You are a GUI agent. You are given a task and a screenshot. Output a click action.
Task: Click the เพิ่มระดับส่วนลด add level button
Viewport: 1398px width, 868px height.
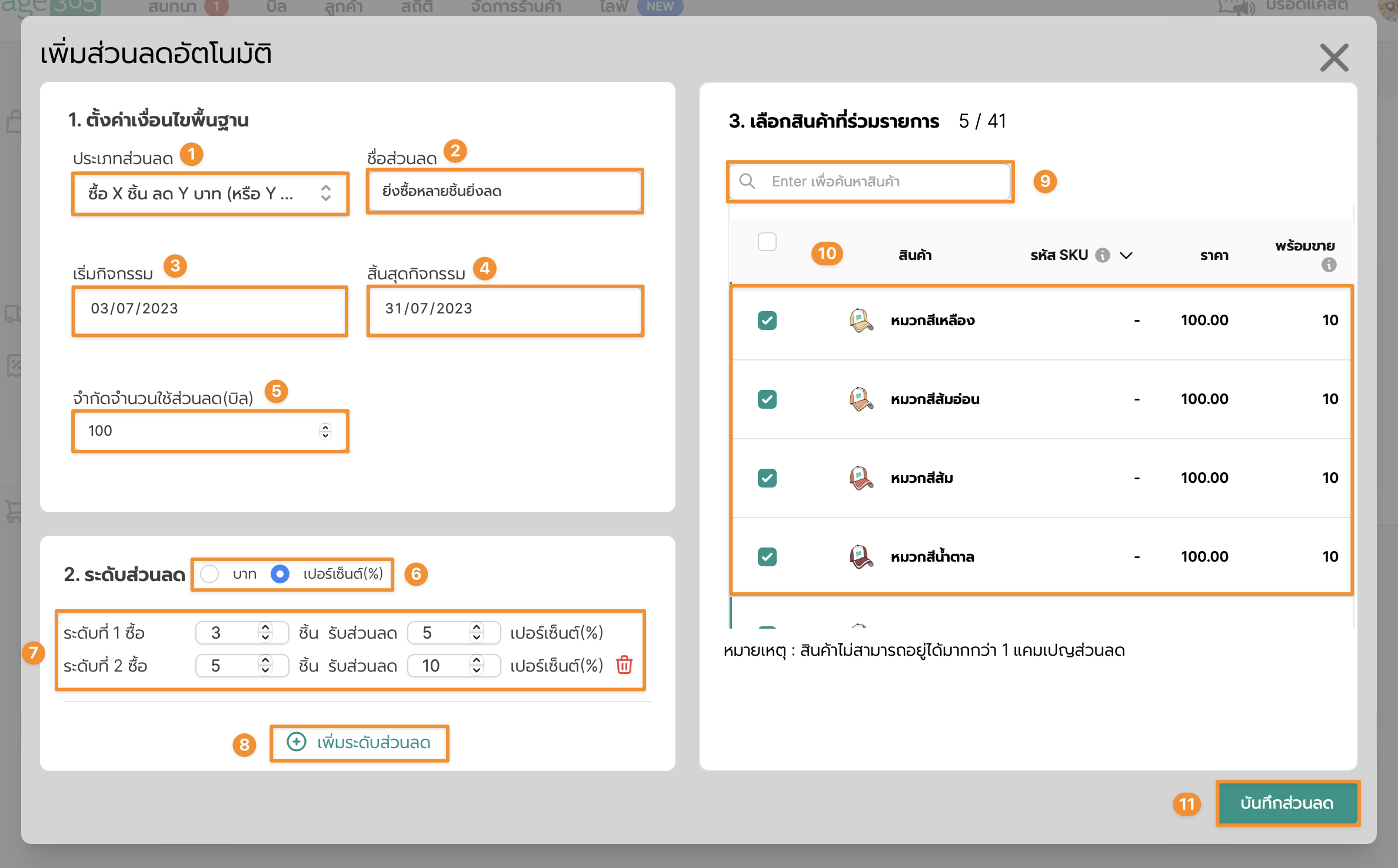click(360, 743)
